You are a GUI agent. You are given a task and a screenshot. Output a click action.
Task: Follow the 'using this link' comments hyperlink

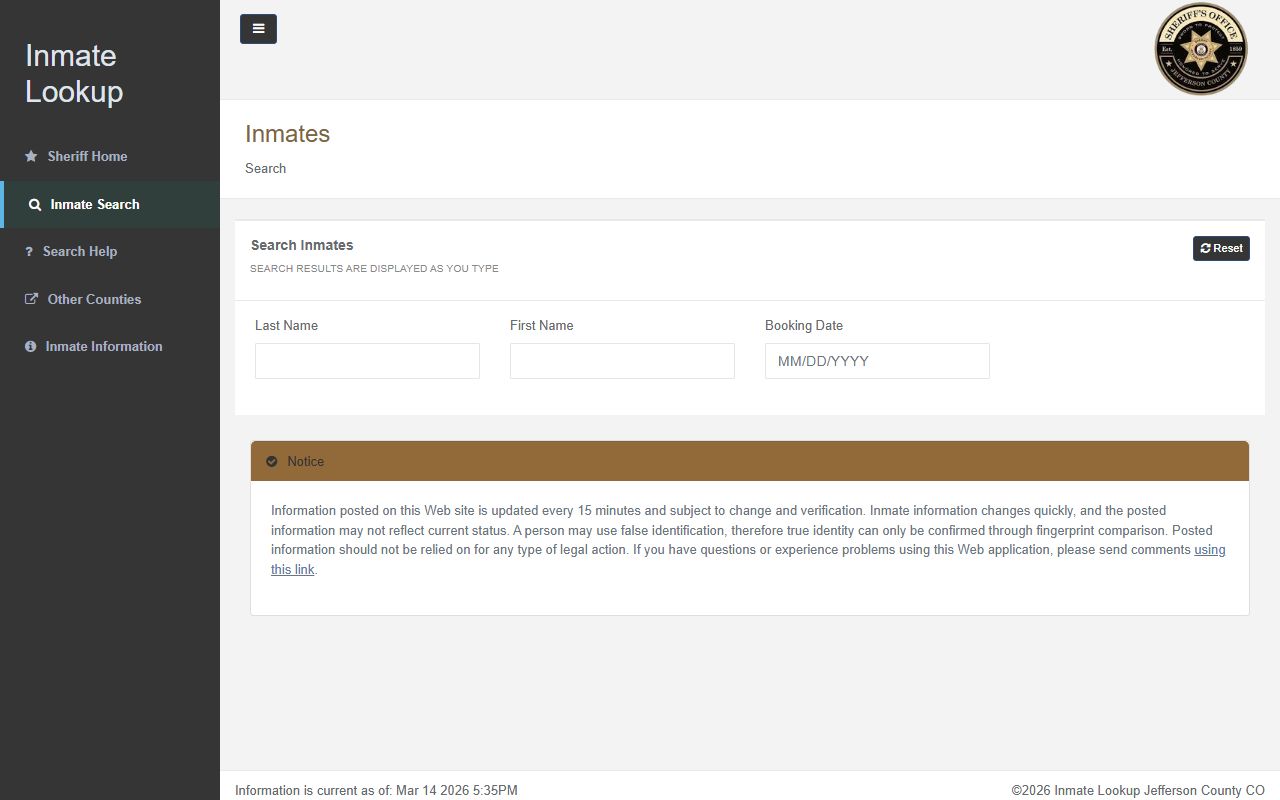coord(1210,550)
